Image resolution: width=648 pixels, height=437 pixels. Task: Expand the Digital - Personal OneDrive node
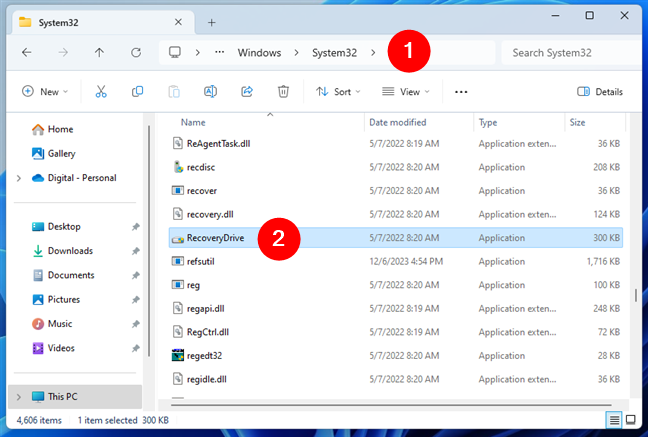coord(18,178)
